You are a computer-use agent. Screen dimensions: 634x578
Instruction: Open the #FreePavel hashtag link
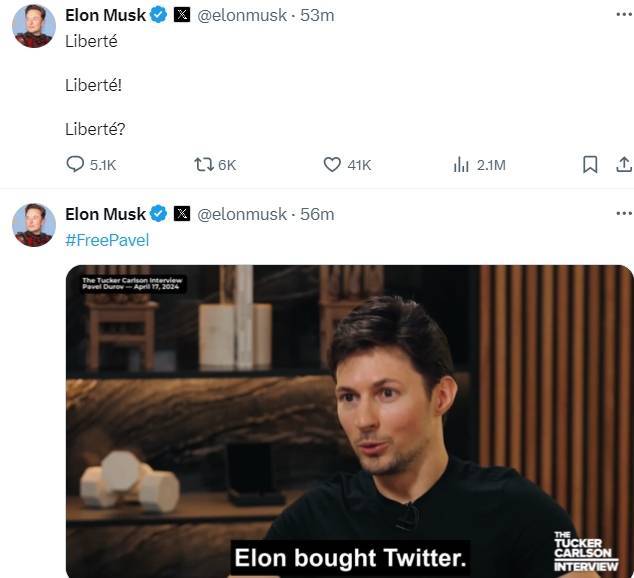coord(107,240)
